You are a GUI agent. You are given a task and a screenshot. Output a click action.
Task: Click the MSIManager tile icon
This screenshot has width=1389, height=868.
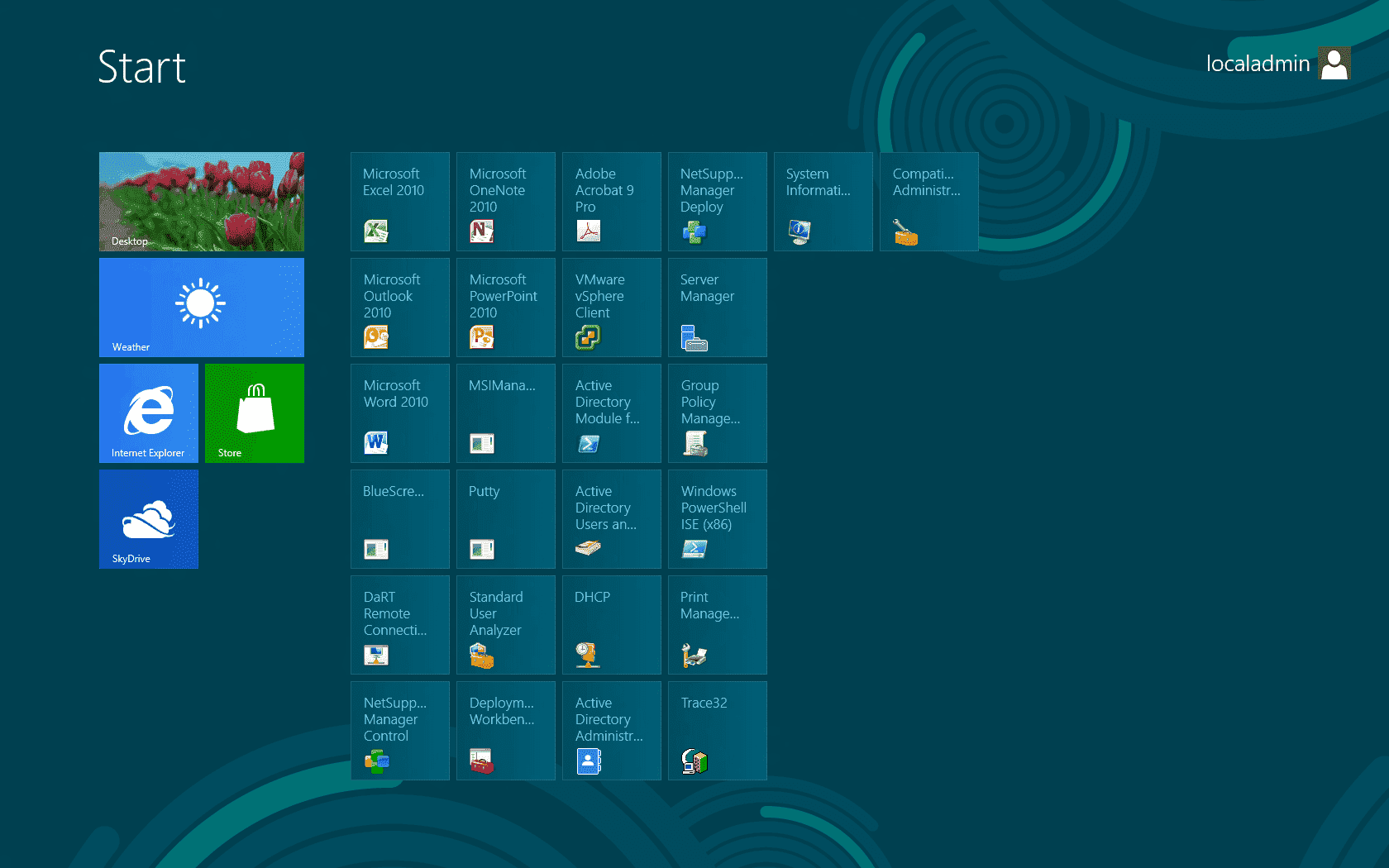tap(482, 443)
